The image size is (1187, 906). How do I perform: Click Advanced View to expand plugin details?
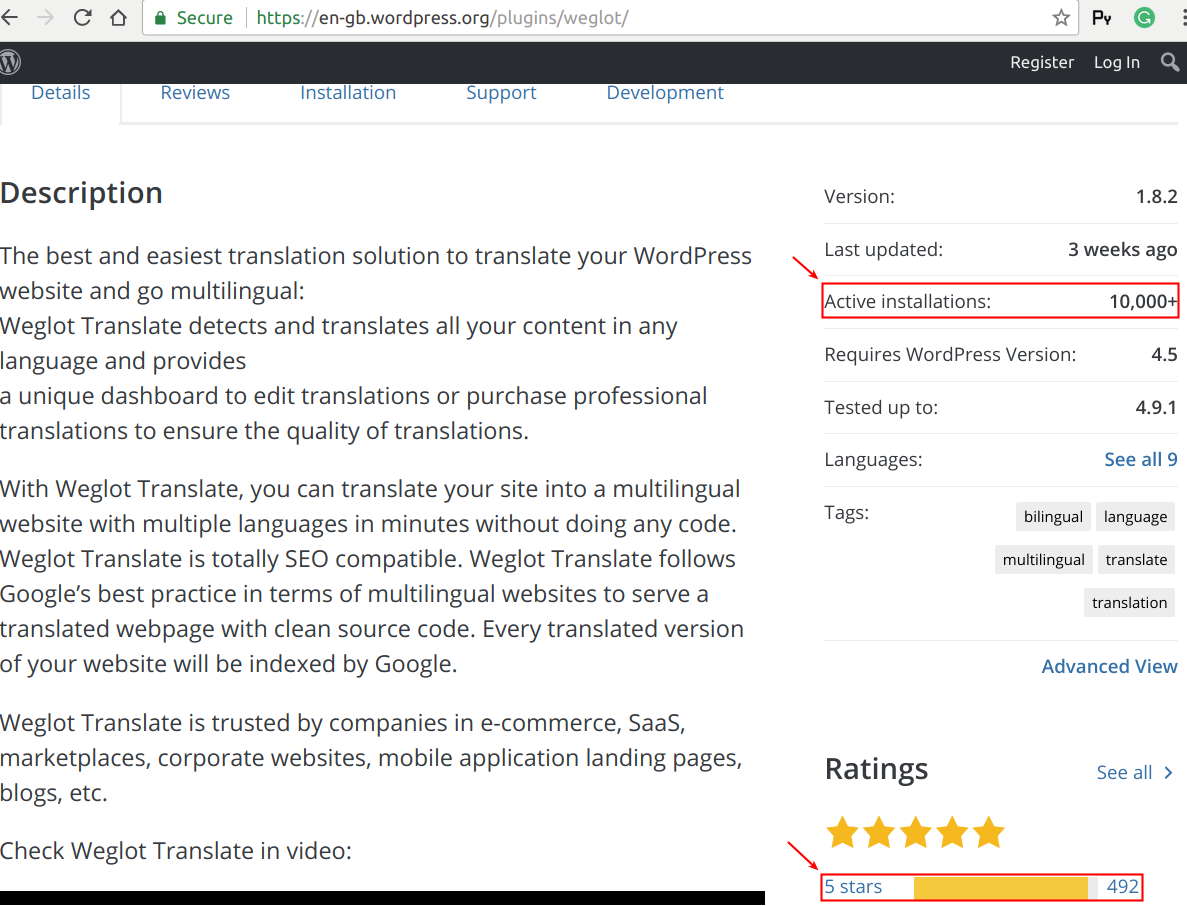pyautogui.click(x=1109, y=666)
